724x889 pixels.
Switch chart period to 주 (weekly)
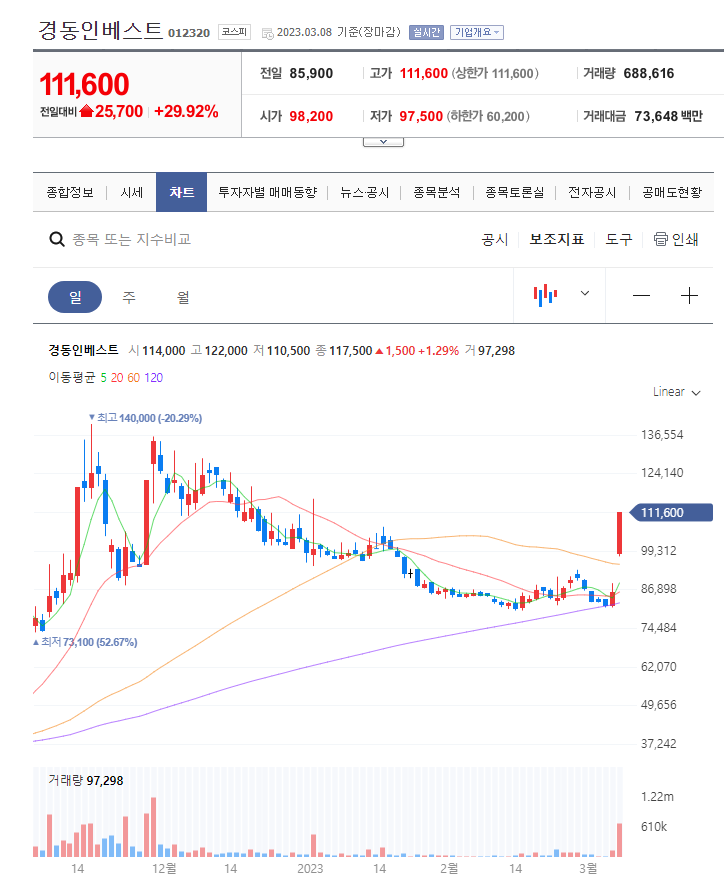[129, 297]
